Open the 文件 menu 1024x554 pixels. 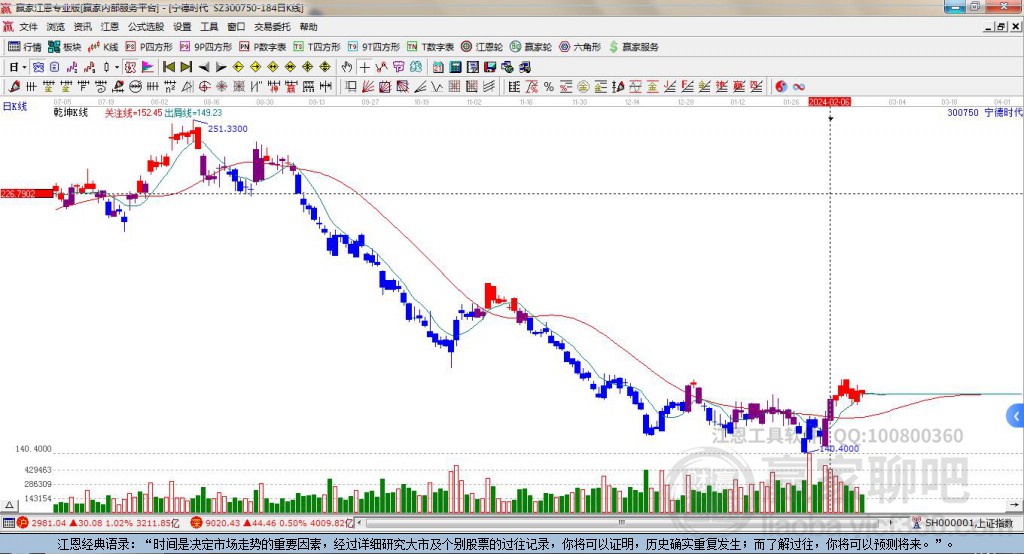pos(28,27)
